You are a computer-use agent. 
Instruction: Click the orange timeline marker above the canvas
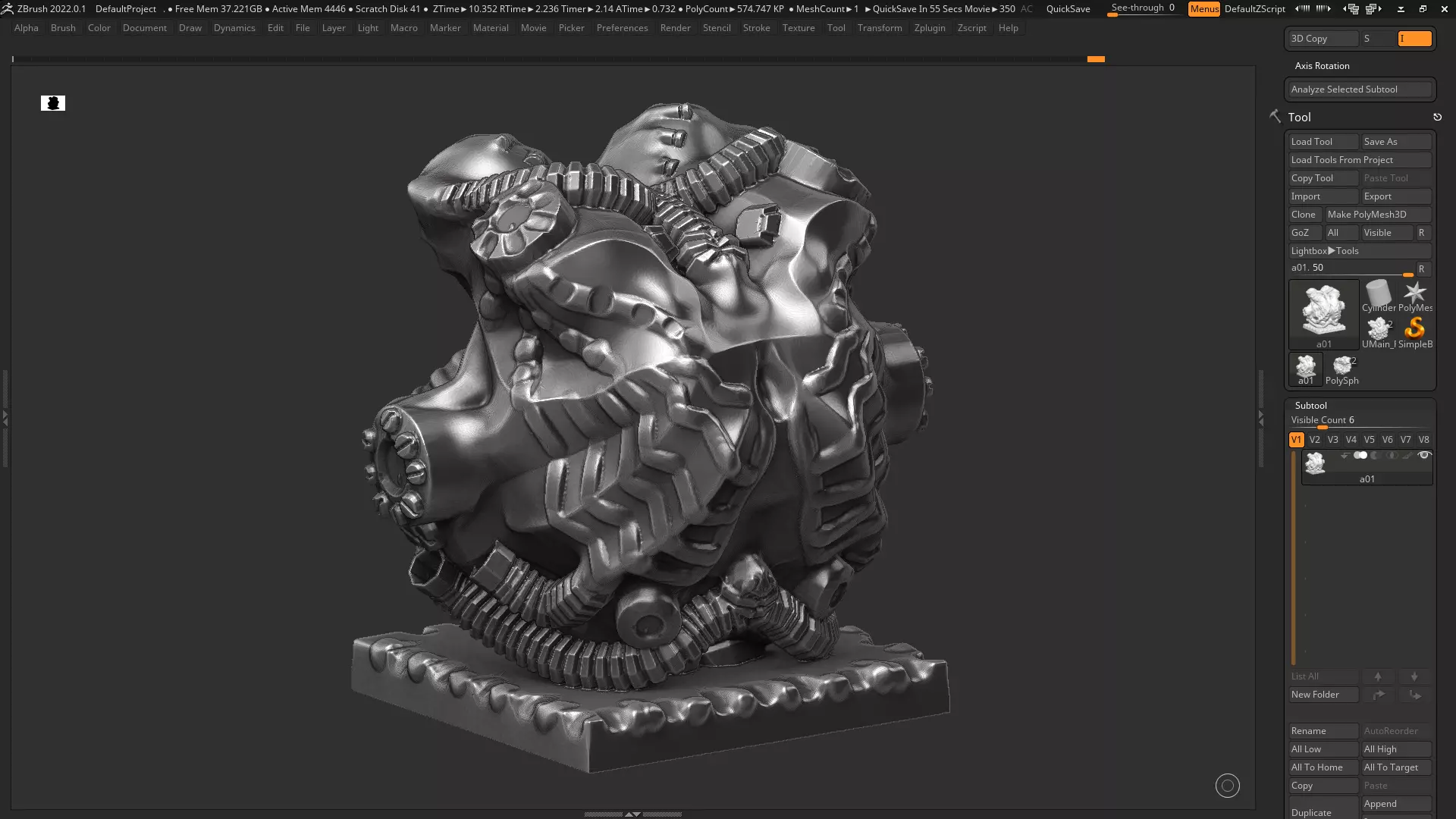click(1096, 59)
